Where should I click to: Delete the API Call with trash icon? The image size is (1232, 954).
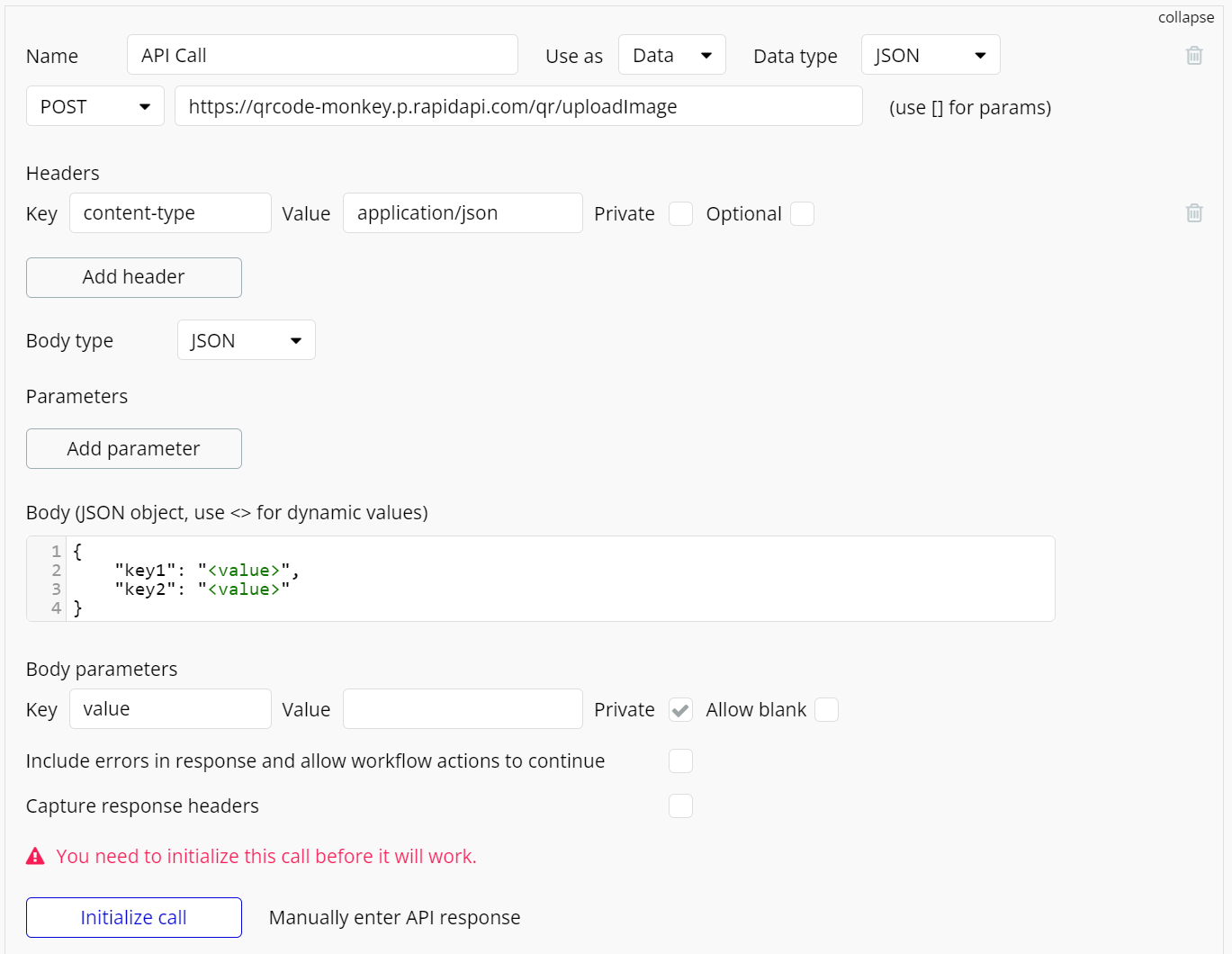[1194, 56]
